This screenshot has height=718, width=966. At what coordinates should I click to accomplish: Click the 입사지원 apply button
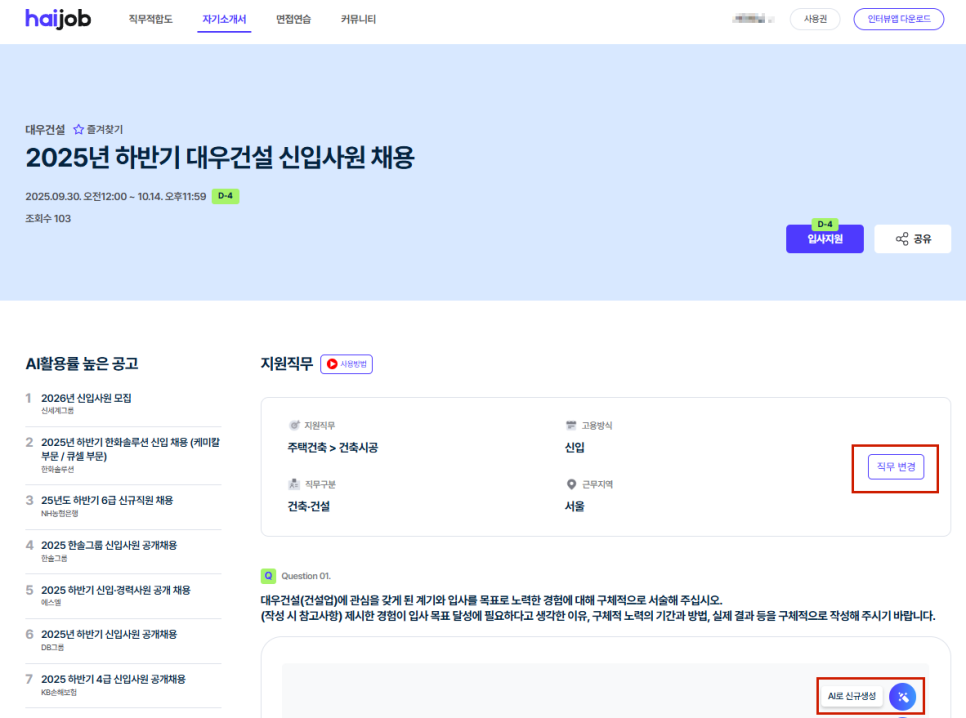pyautogui.click(x=824, y=240)
